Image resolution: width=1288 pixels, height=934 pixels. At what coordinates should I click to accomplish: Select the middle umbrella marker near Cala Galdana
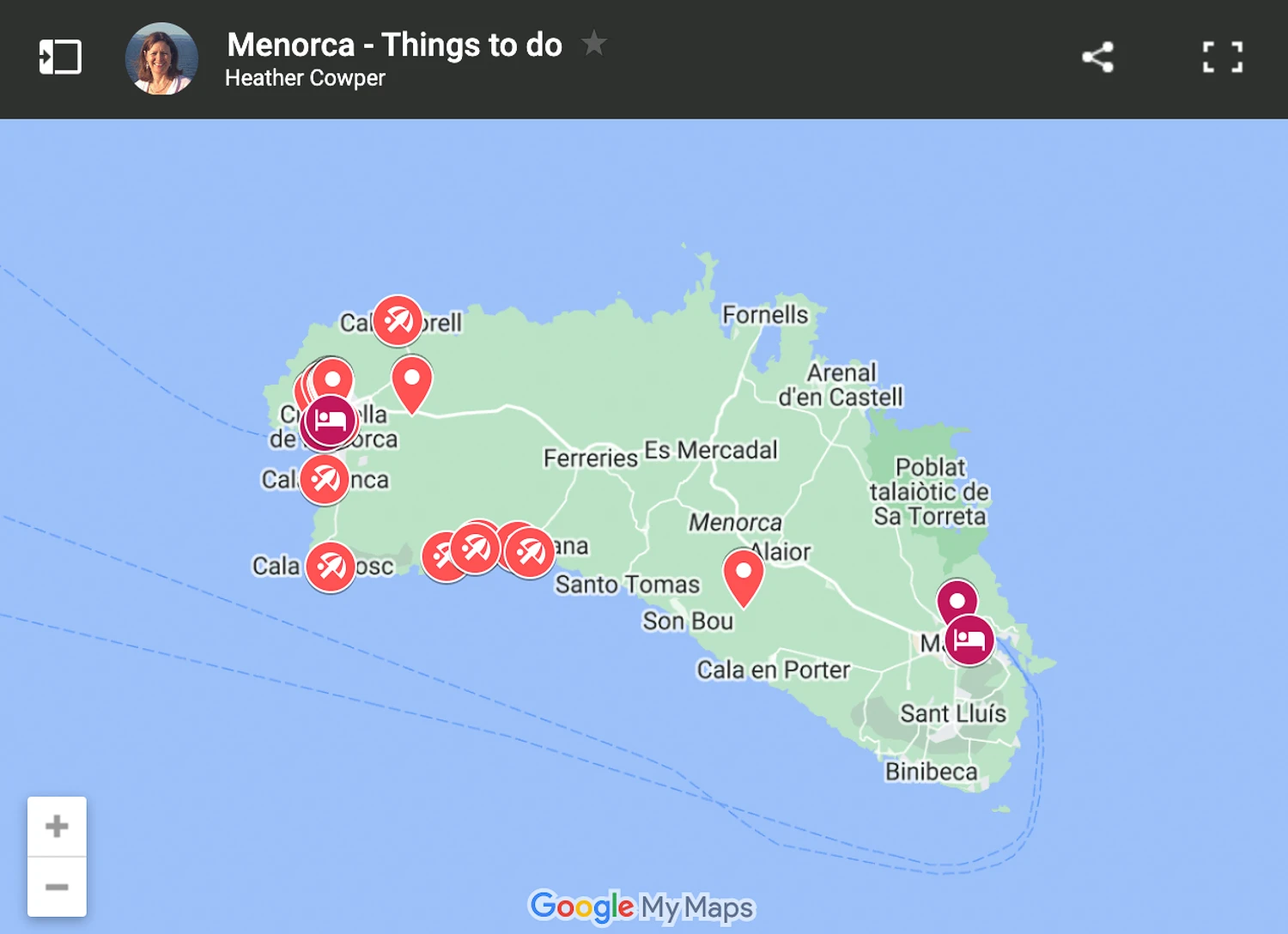477,548
